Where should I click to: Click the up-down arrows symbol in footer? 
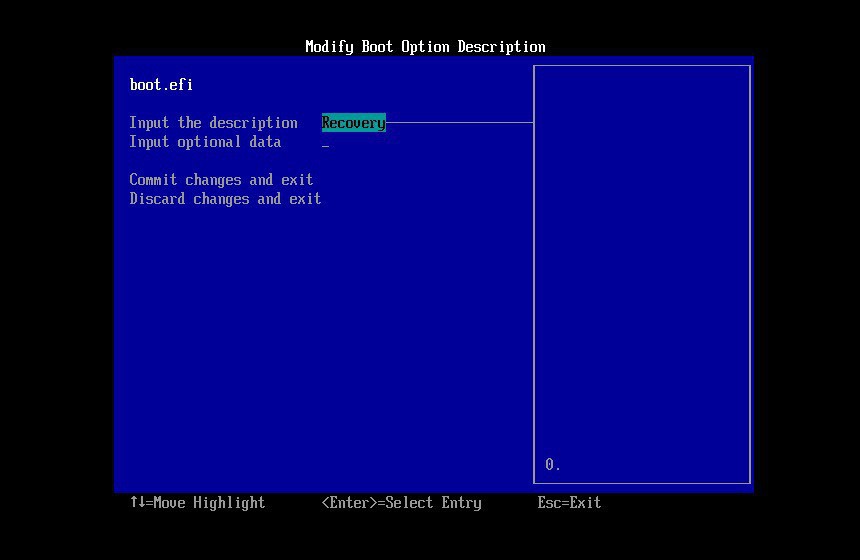pyautogui.click(x=137, y=502)
